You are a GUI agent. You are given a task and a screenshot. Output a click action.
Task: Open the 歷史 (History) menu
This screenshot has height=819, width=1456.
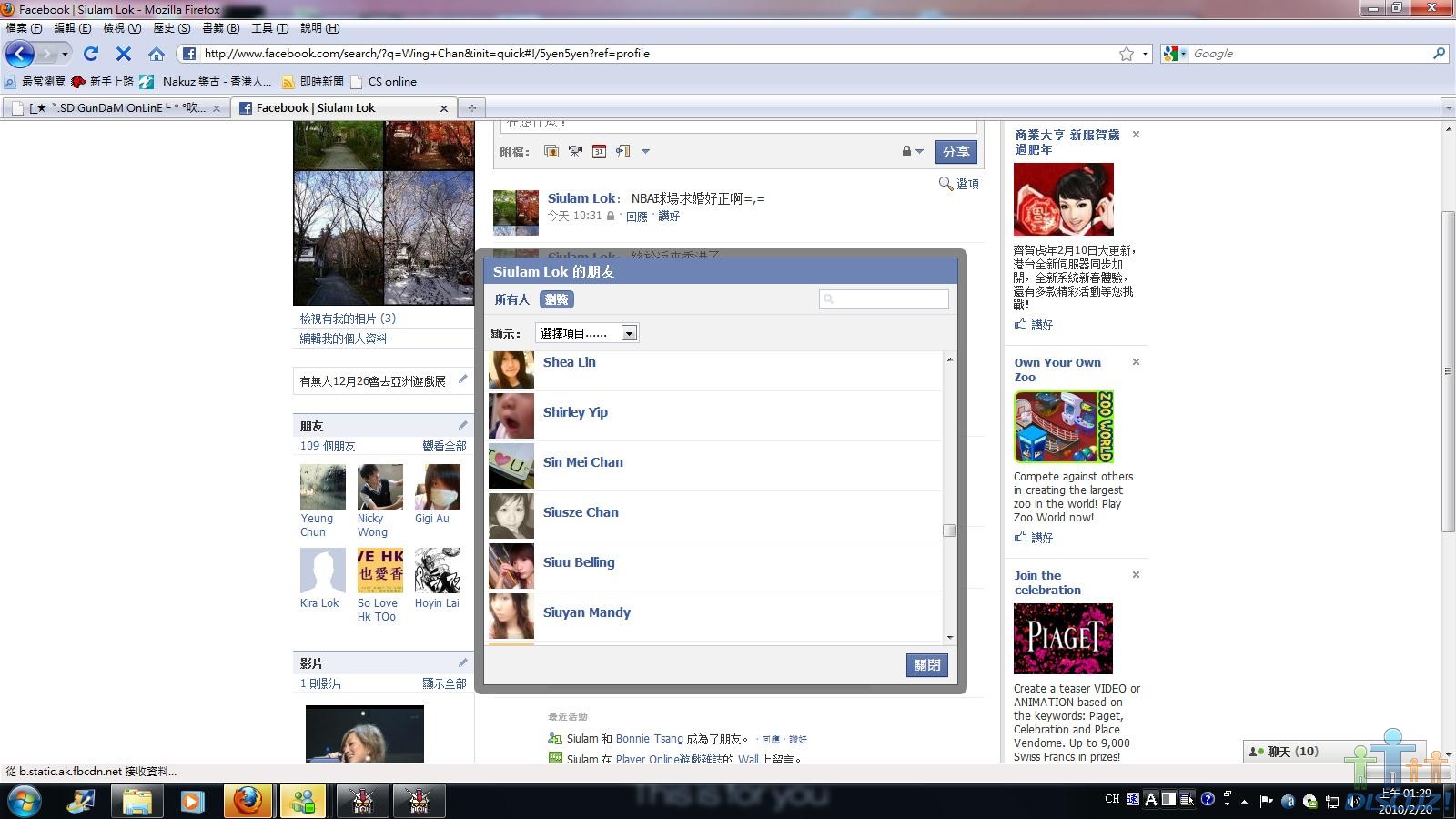pyautogui.click(x=172, y=28)
